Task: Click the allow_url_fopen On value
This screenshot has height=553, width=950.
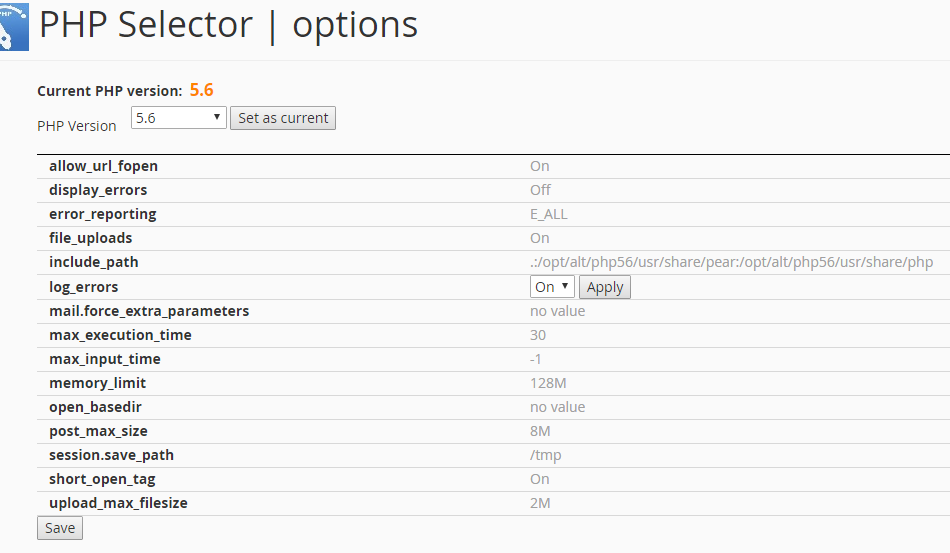Action: point(540,166)
